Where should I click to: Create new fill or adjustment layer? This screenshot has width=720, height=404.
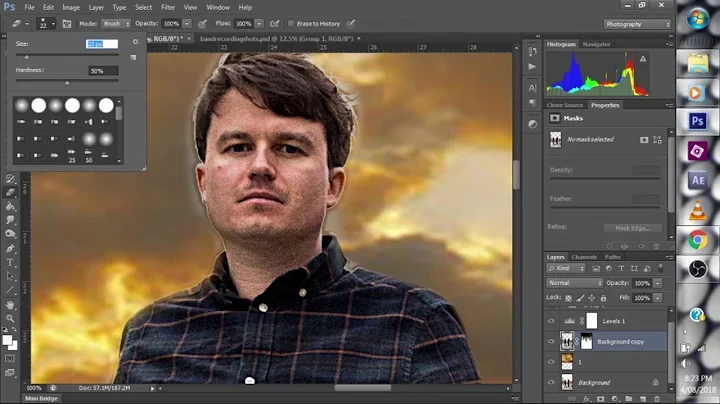(x=615, y=399)
